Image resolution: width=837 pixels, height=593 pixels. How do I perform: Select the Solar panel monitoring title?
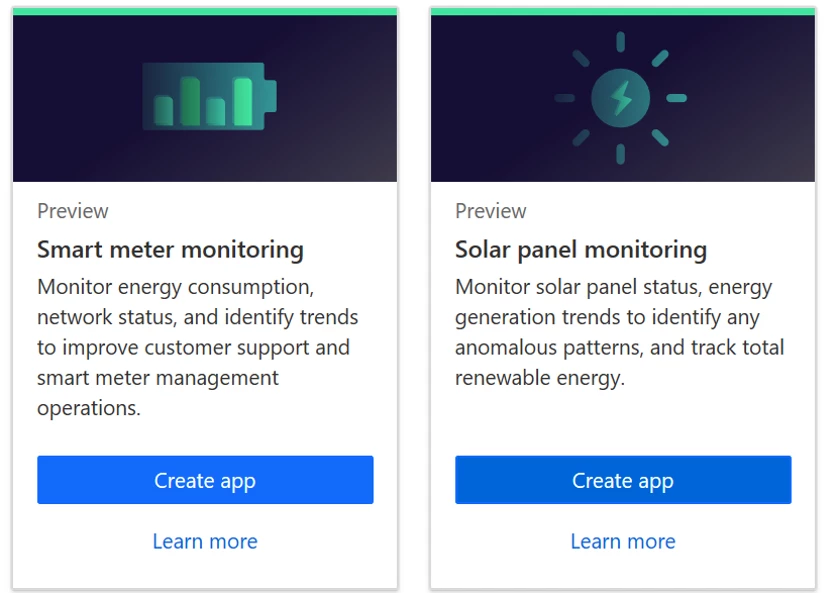[581, 250]
